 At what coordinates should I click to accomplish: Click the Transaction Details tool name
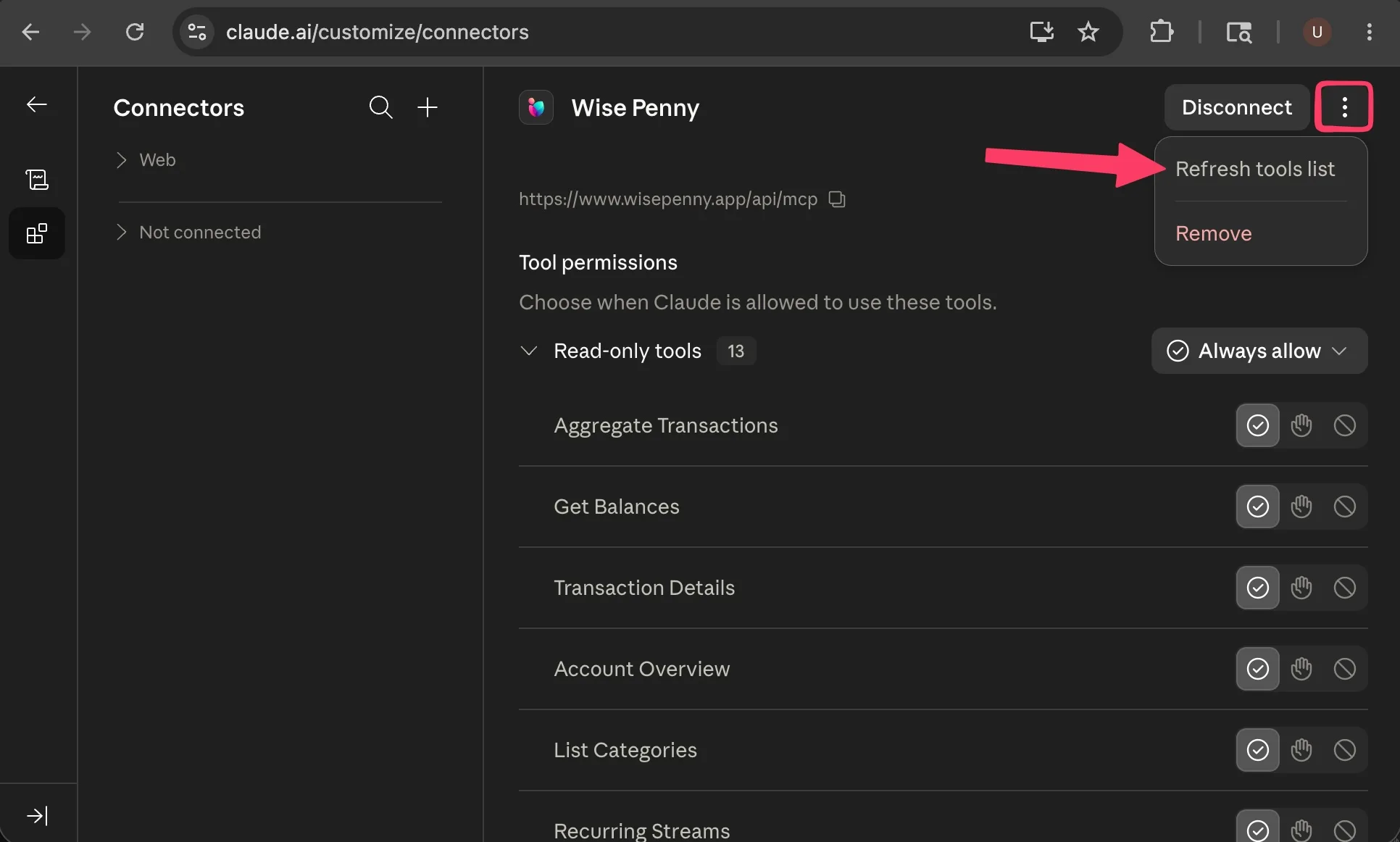(644, 588)
